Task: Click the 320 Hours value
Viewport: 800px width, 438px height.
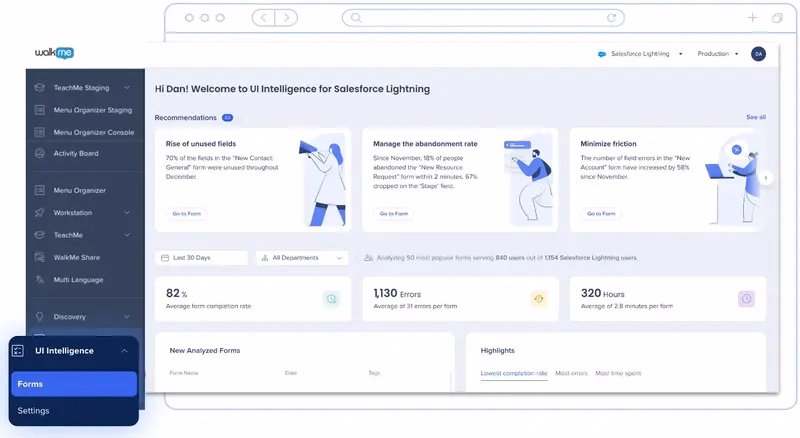Action: click(603, 294)
